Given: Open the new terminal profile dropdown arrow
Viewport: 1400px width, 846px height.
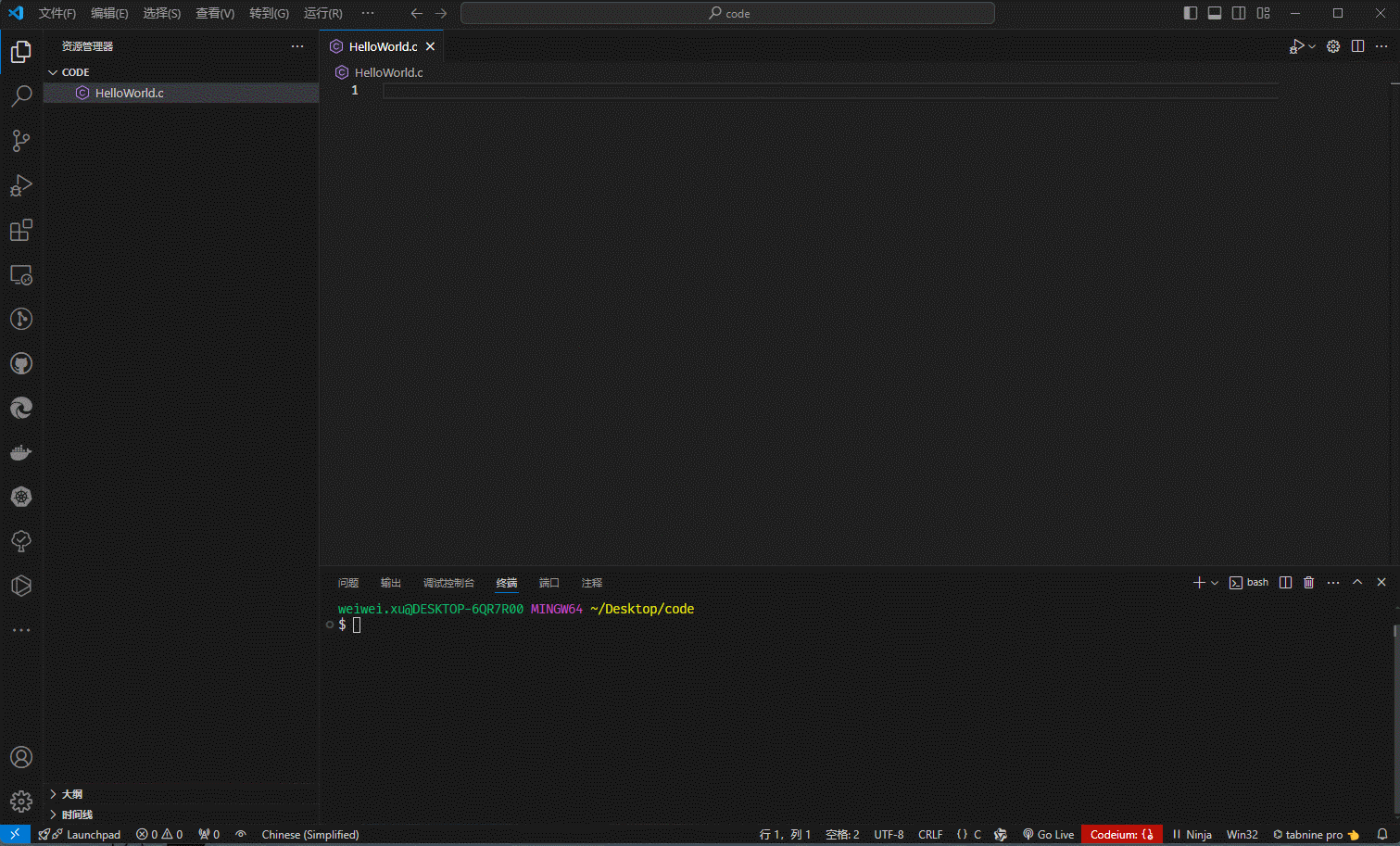Looking at the screenshot, I should (x=1215, y=583).
